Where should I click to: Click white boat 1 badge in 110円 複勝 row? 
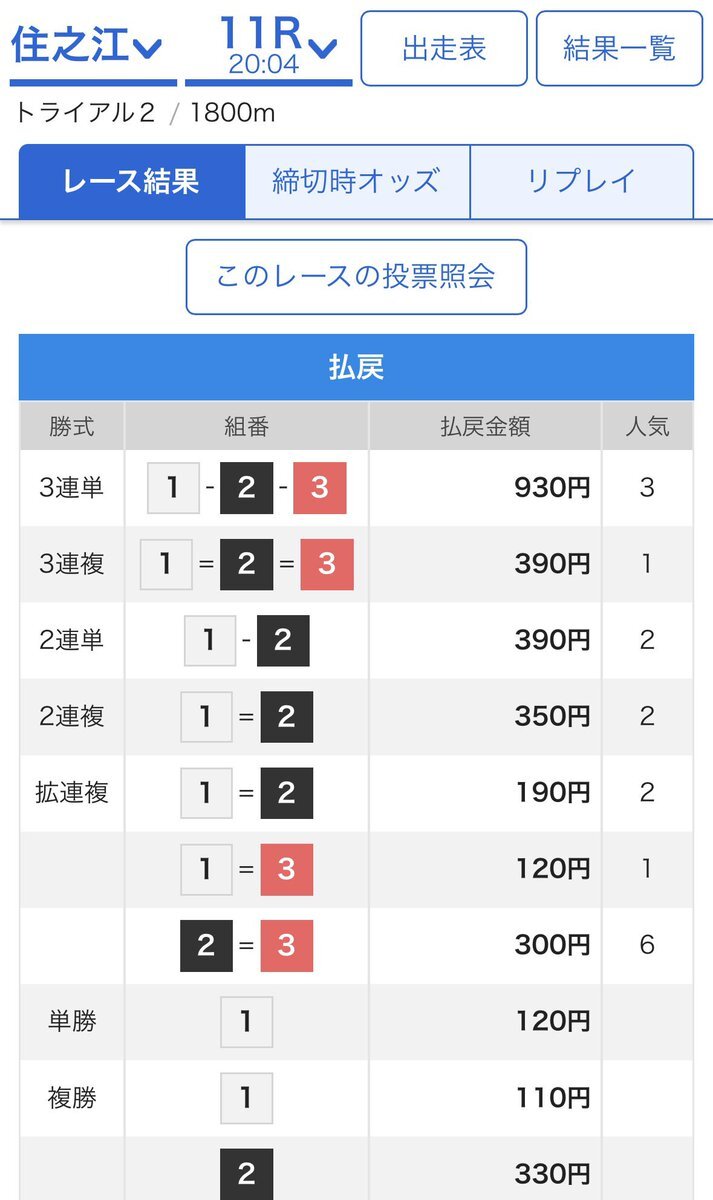coord(246,1097)
